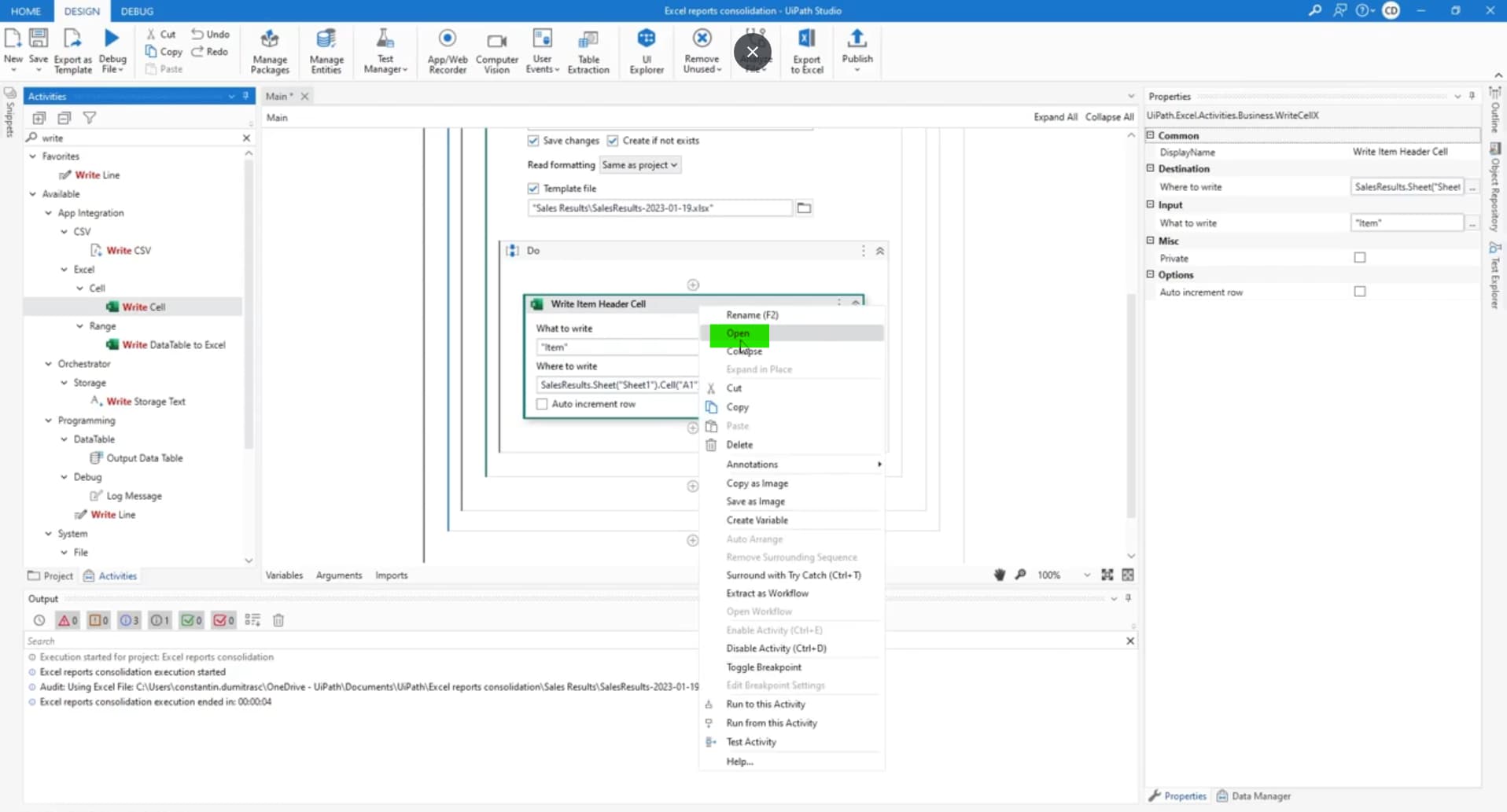The width and height of the screenshot is (1507, 812).
Task: Collapse the Do sequence
Action: (880, 251)
